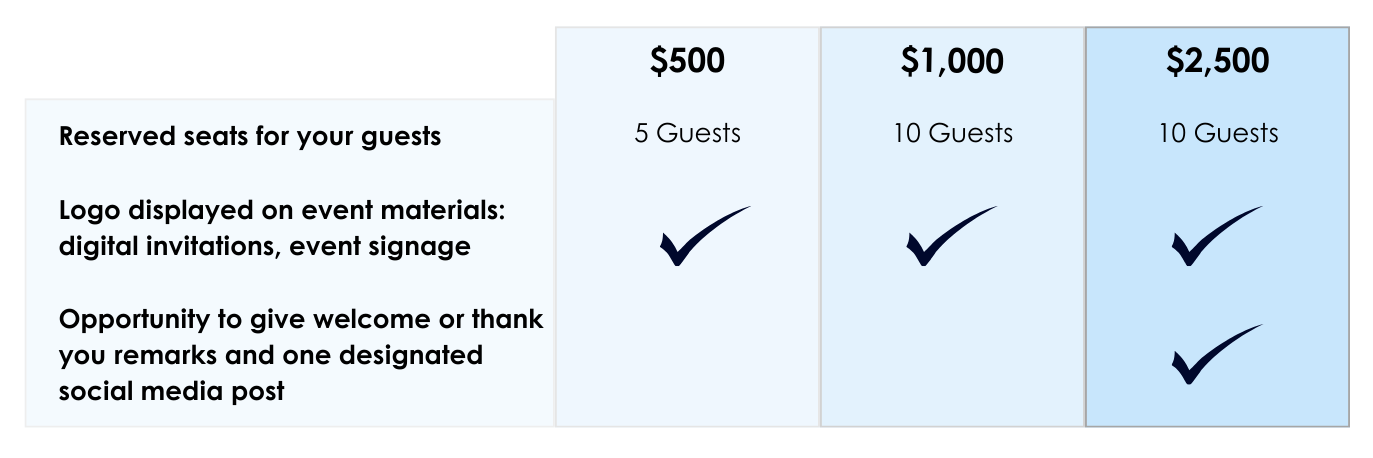Click the remarks checkmark under $2,500
The image size is (1373, 458).
[1215, 354]
